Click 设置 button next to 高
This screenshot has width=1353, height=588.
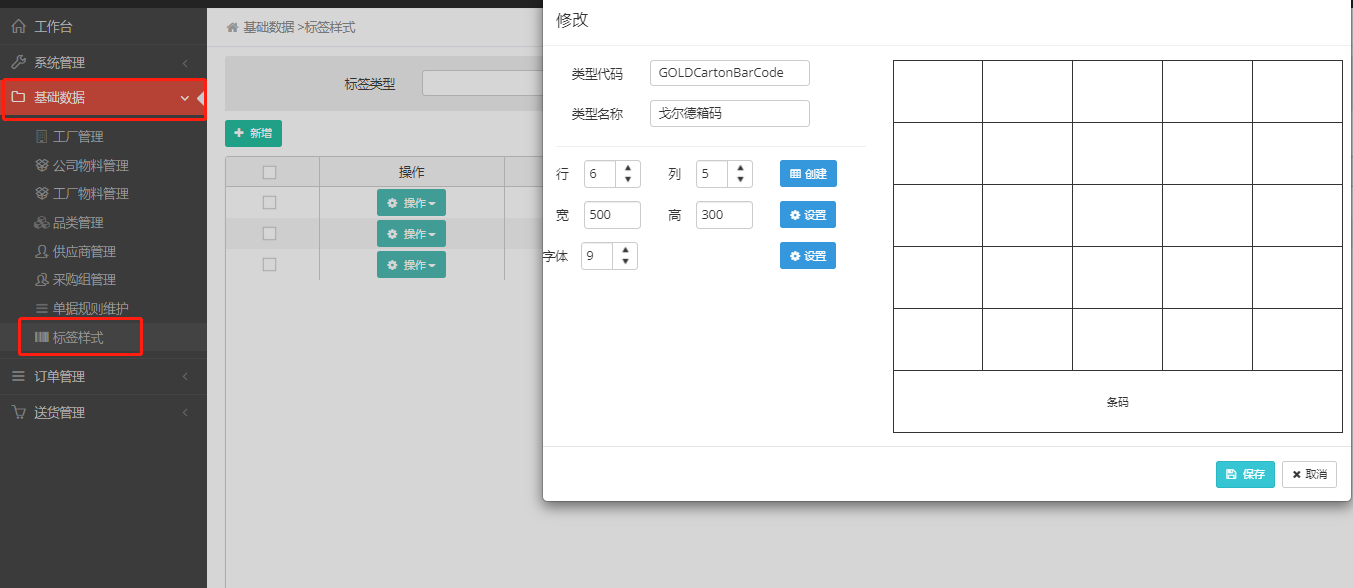808,215
